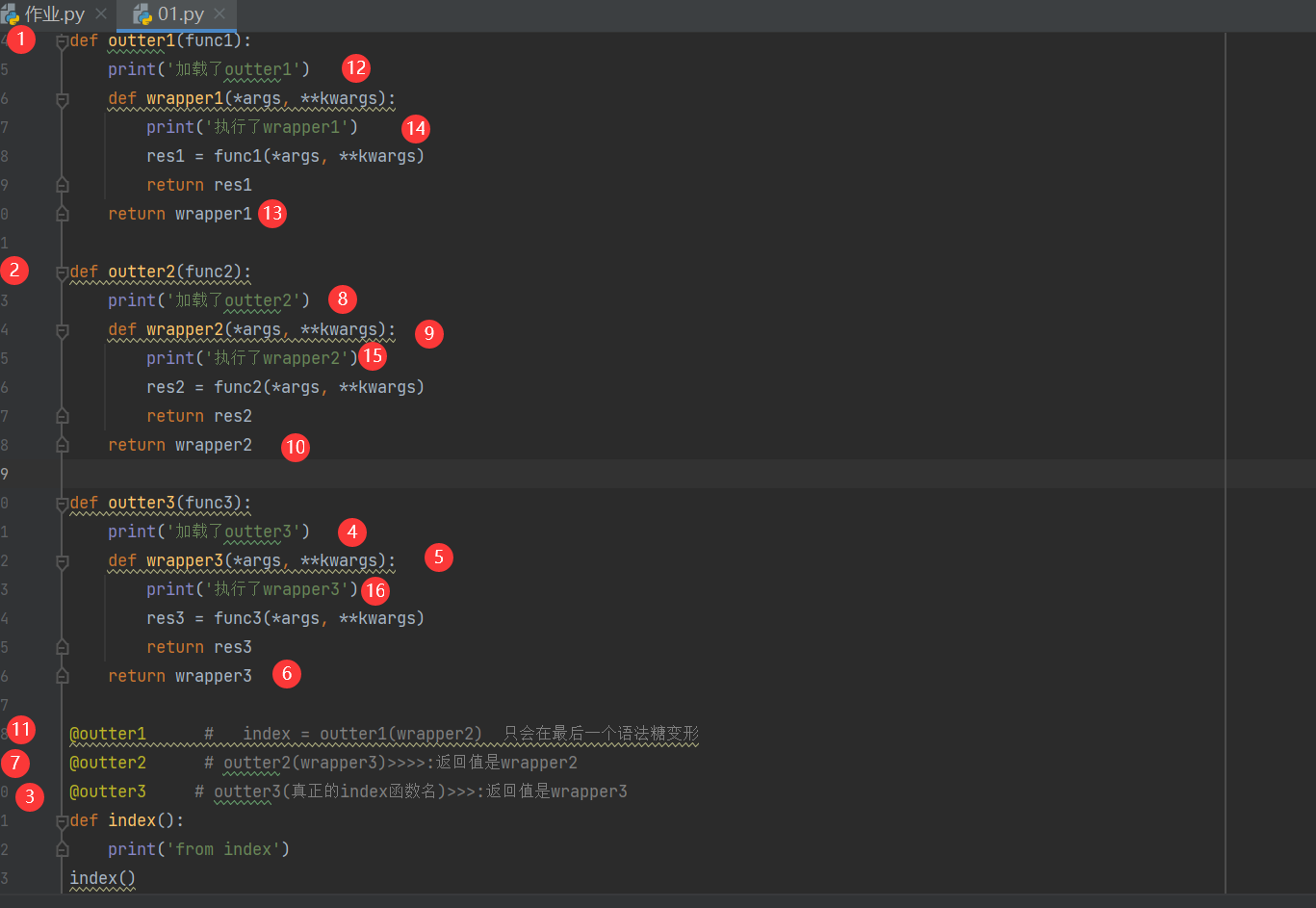
Task: Click fold-end marker beside 'return res3'
Action: coord(63,647)
